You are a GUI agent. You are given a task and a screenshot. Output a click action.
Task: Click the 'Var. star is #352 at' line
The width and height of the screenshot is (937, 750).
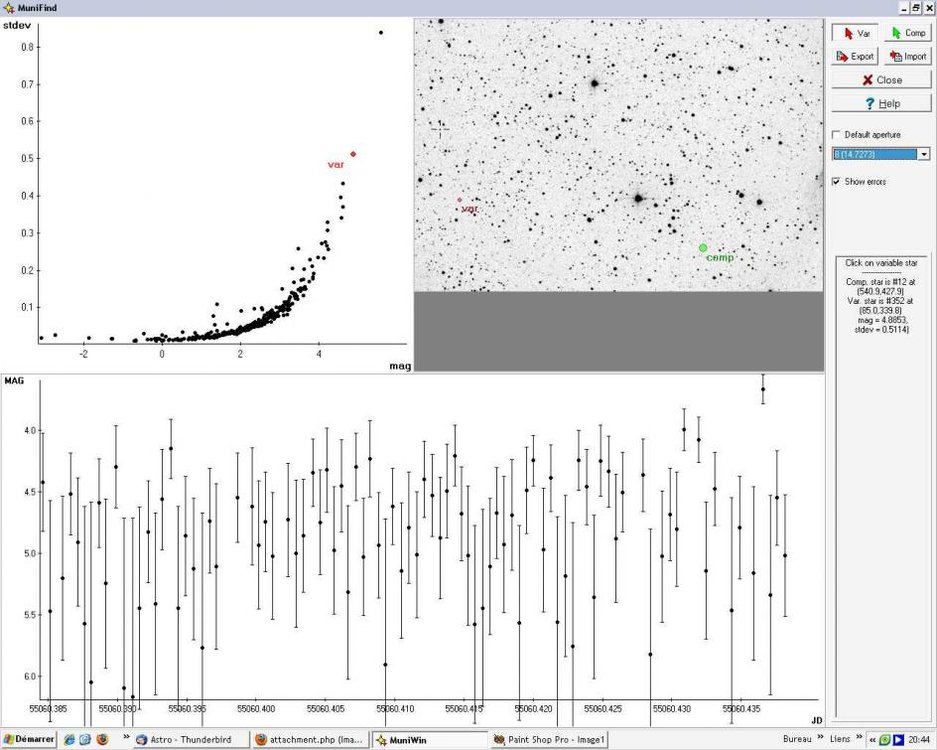(881, 301)
